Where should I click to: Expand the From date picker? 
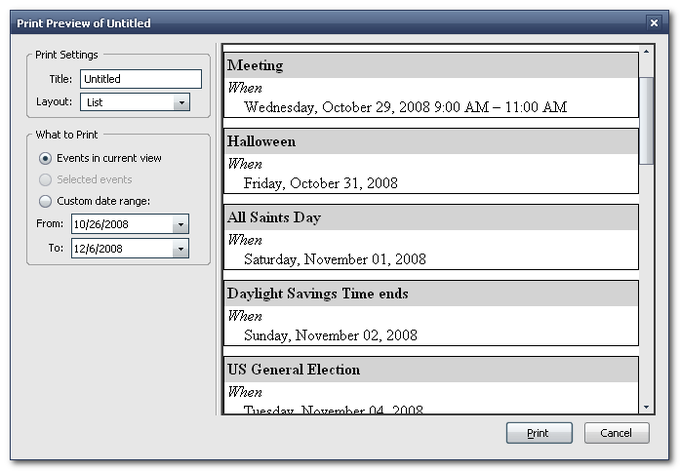pos(180,224)
